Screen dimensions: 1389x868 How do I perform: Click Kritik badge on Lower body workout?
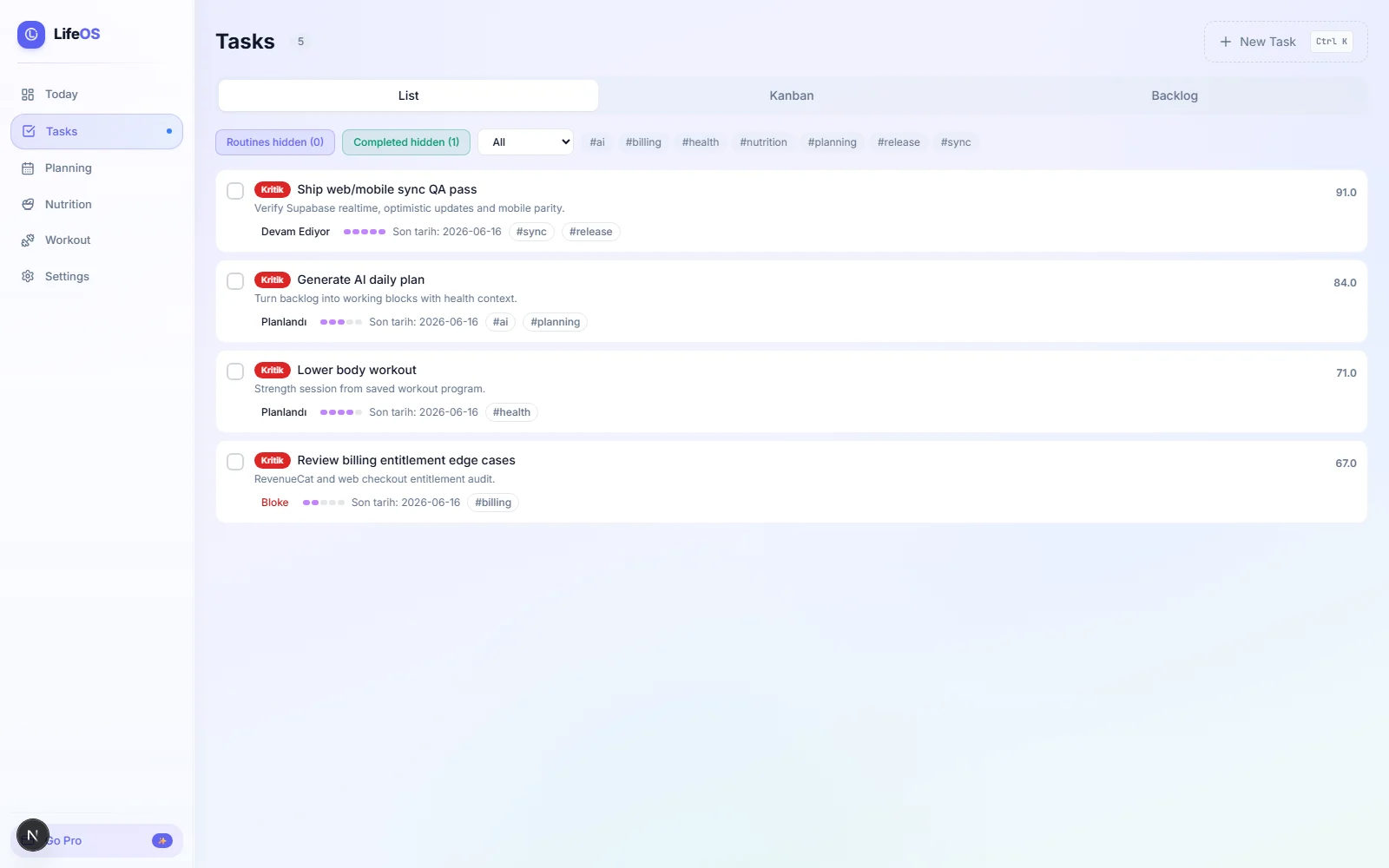[273, 370]
